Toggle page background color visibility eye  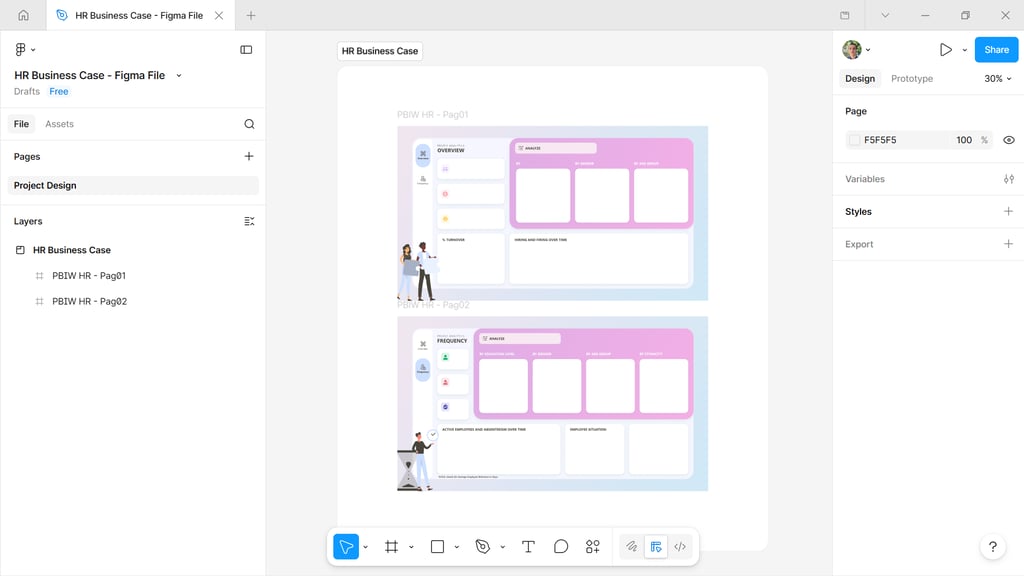tap(1009, 140)
